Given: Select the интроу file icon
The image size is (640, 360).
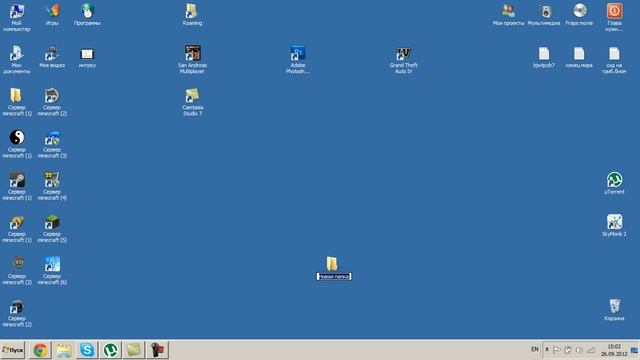Looking at the screenshot, I should point(87,54).
